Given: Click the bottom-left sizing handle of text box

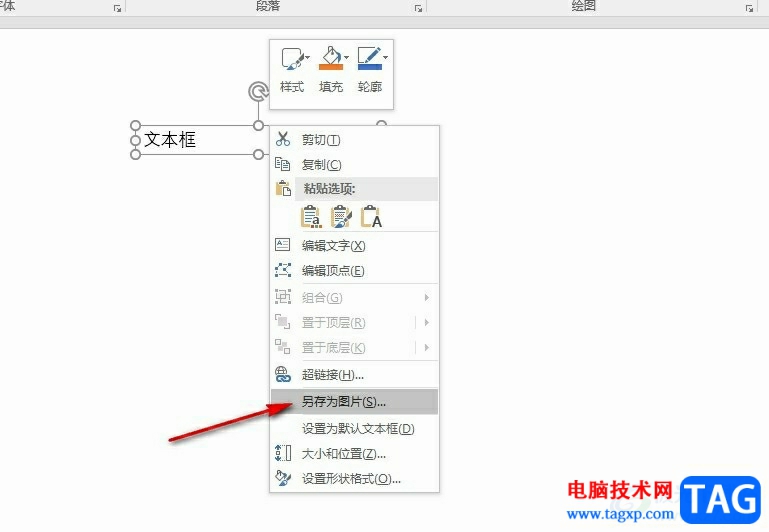Looking at the screenshot, I should coord(136,154).
